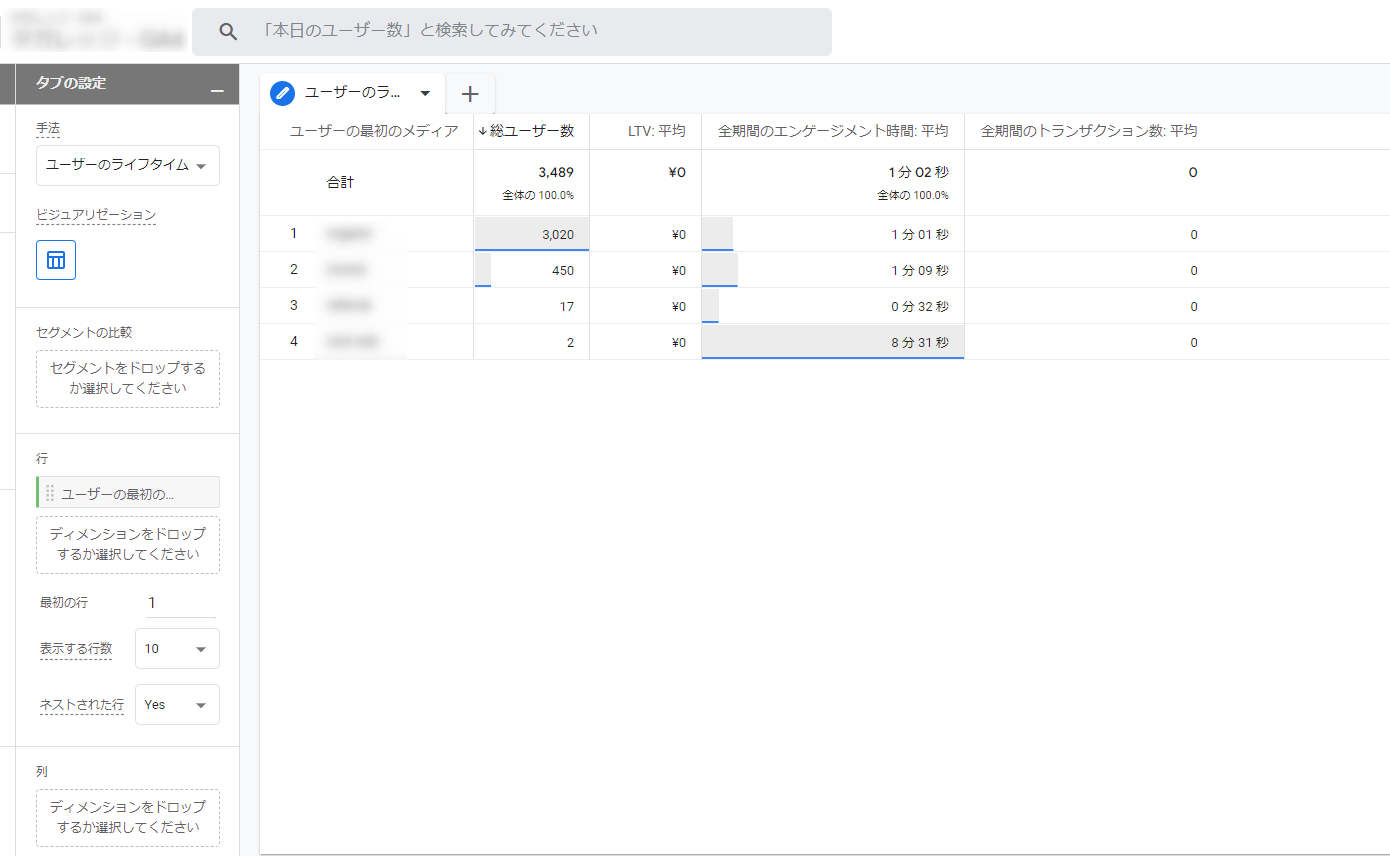Edit the 最初の行 value field
The height and width of the screenshot is (856, 1390).
pyautogui.click(x=180, y=603)
